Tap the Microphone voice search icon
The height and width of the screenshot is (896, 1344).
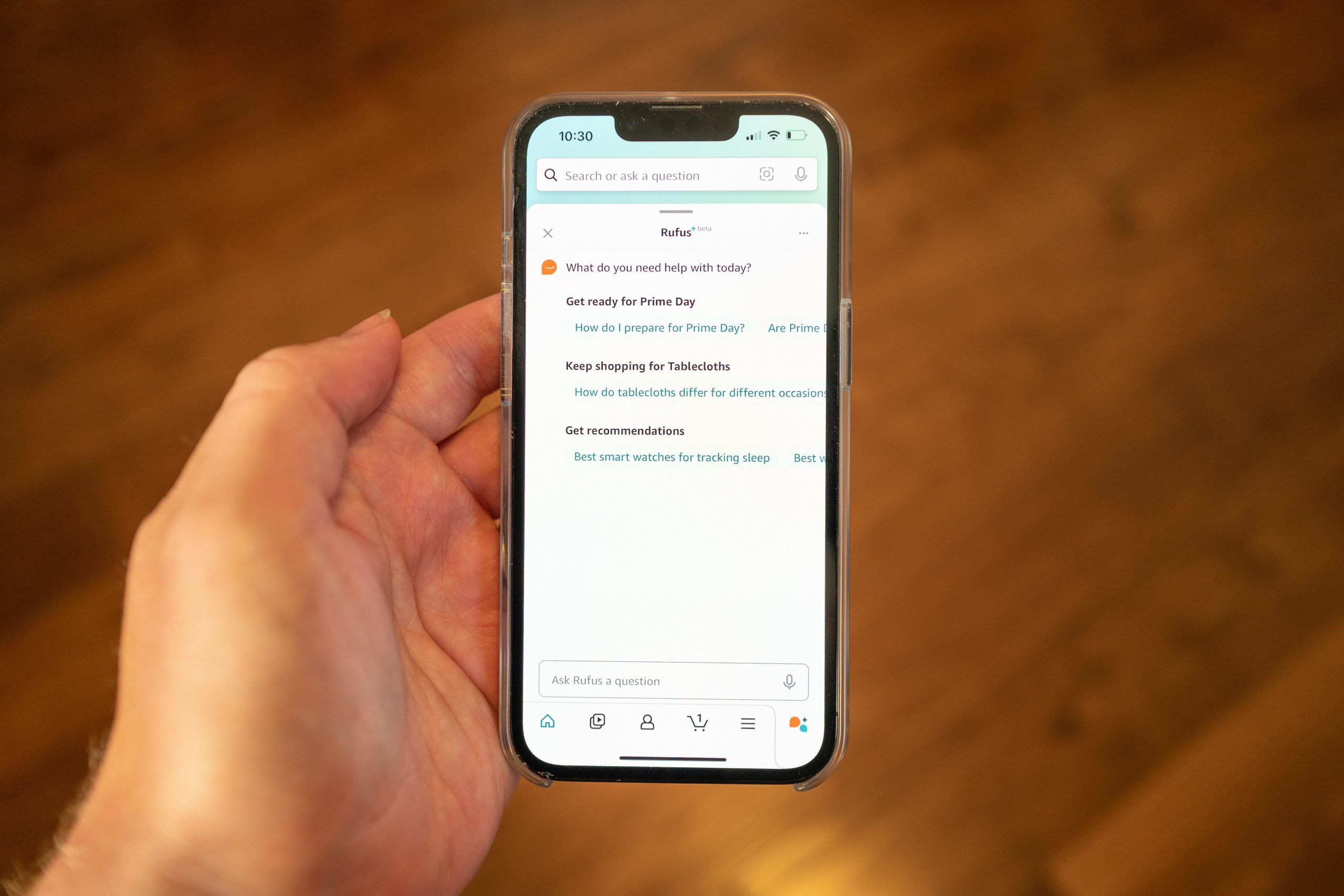click(x=807, y=176)
